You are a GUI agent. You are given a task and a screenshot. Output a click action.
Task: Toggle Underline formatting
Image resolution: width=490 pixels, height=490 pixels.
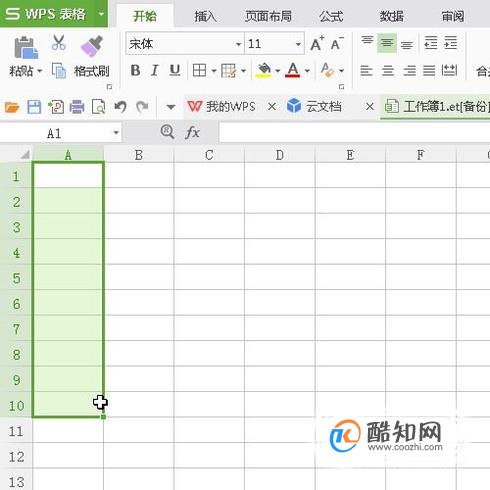point(175,70)
